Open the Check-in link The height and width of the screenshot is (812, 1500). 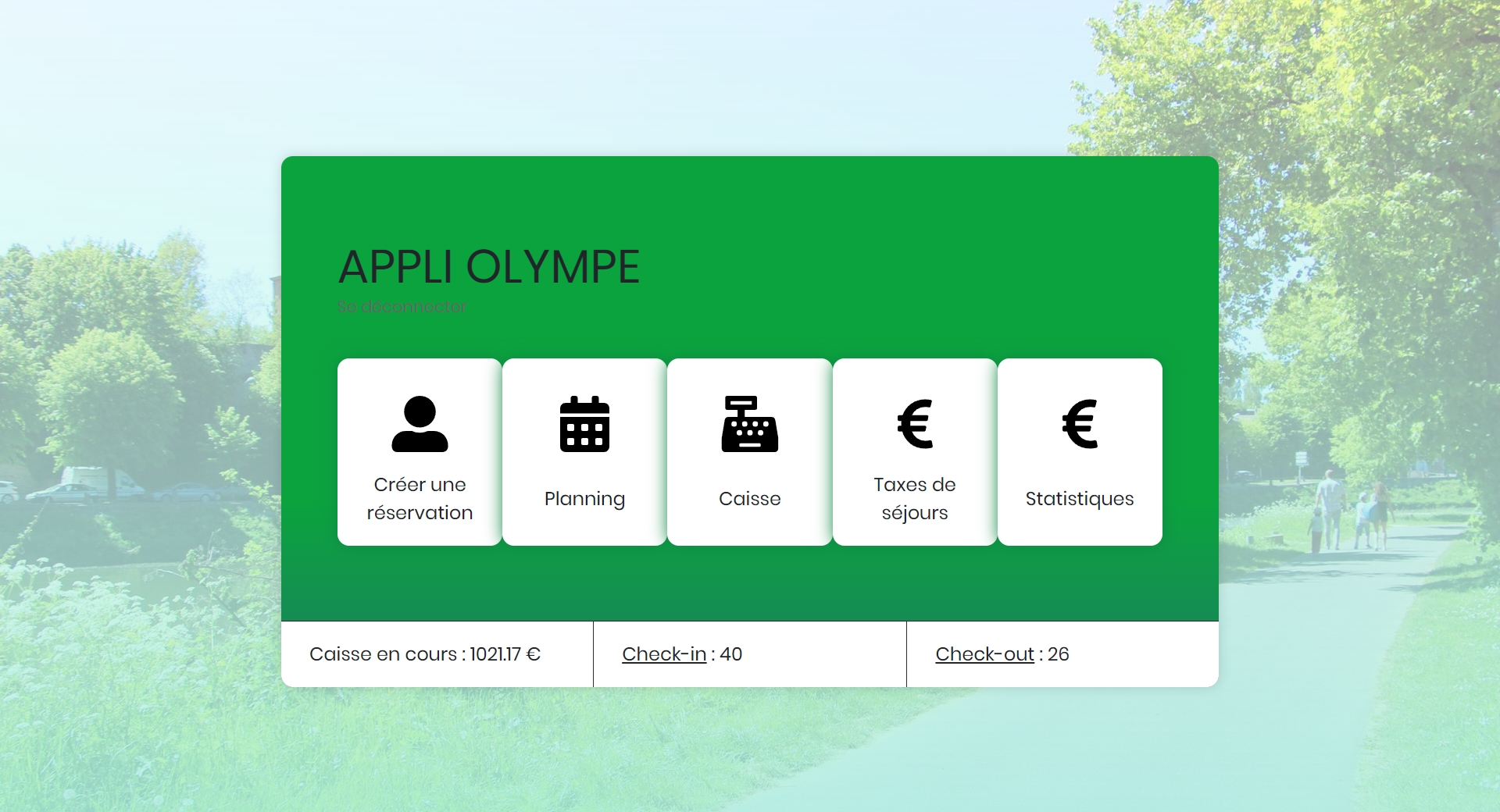pos(664,654)
